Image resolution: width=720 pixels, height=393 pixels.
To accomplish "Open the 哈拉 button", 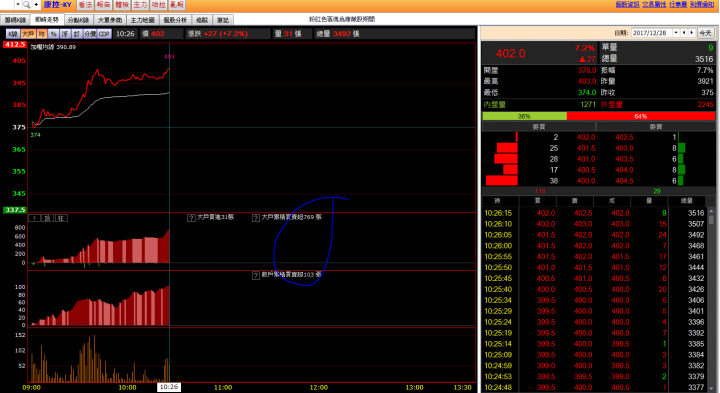I will pyautogui.click(x=158, y=5).
